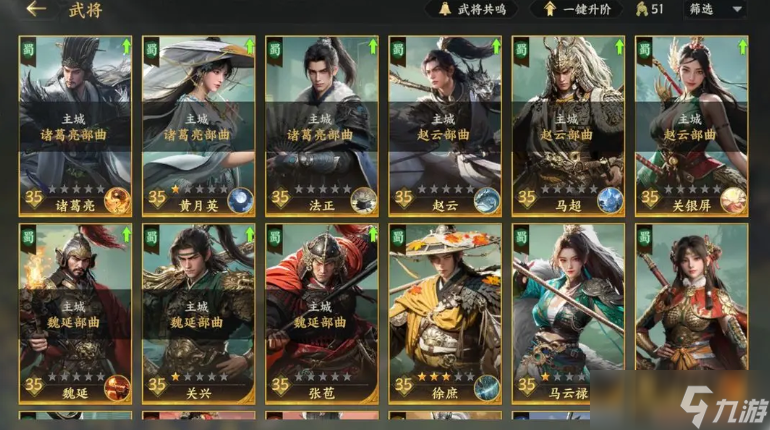The height and width of the screenshot is (430, 770).
Task: Click the general count 51 icon
Action: point(650,9)
